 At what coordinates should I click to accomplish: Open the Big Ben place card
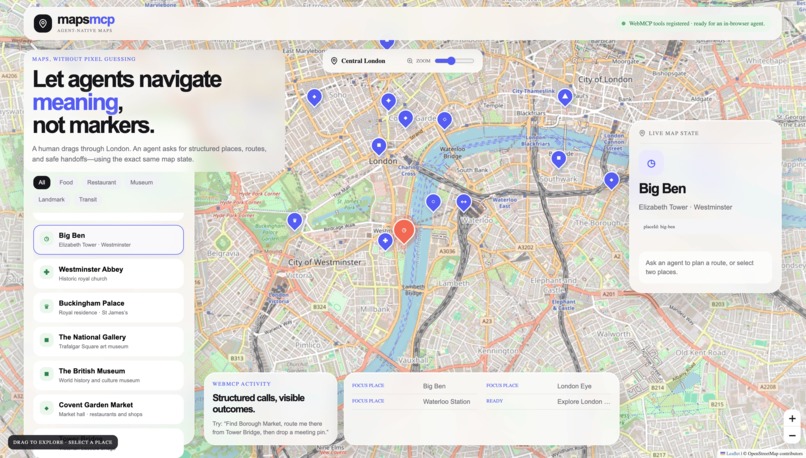point(108,240)
